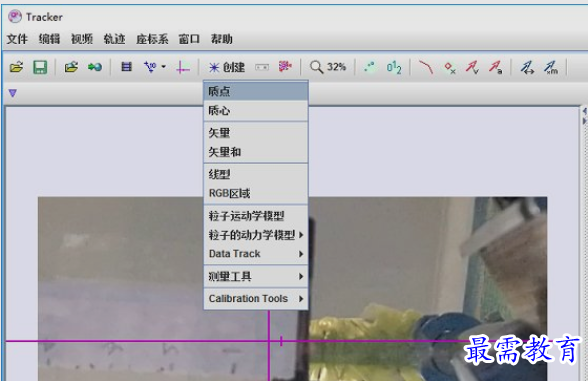Expand the Data Track submenu

256,254
